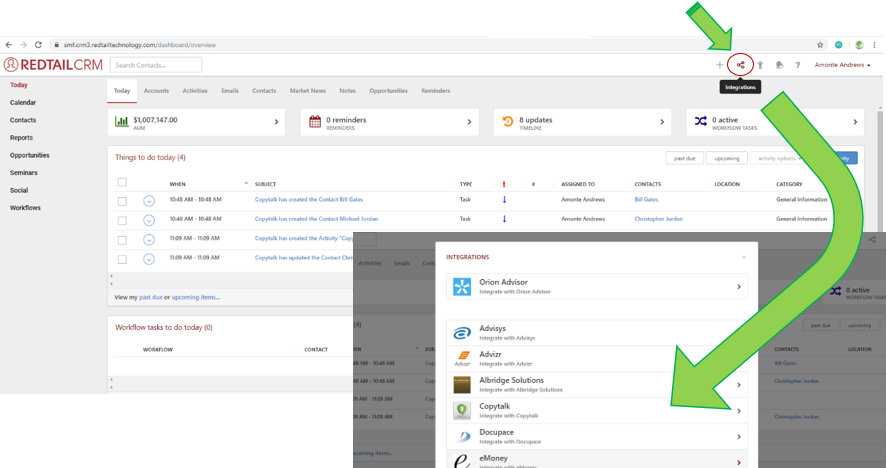Screen dimensions: 887x468
Task: Click the browser address bar URL
Action: (140, 45)
